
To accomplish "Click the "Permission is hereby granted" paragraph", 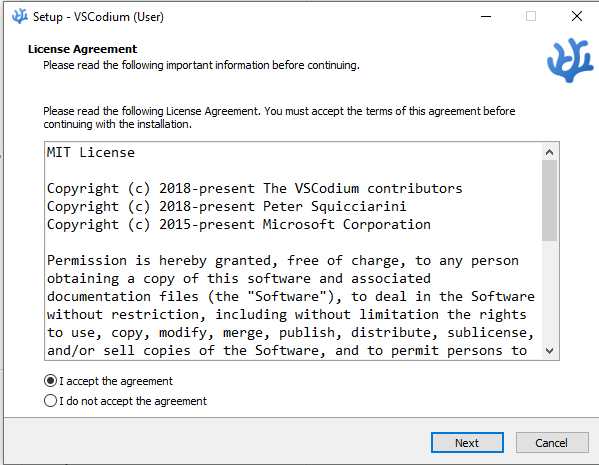I will click(291, 305).
